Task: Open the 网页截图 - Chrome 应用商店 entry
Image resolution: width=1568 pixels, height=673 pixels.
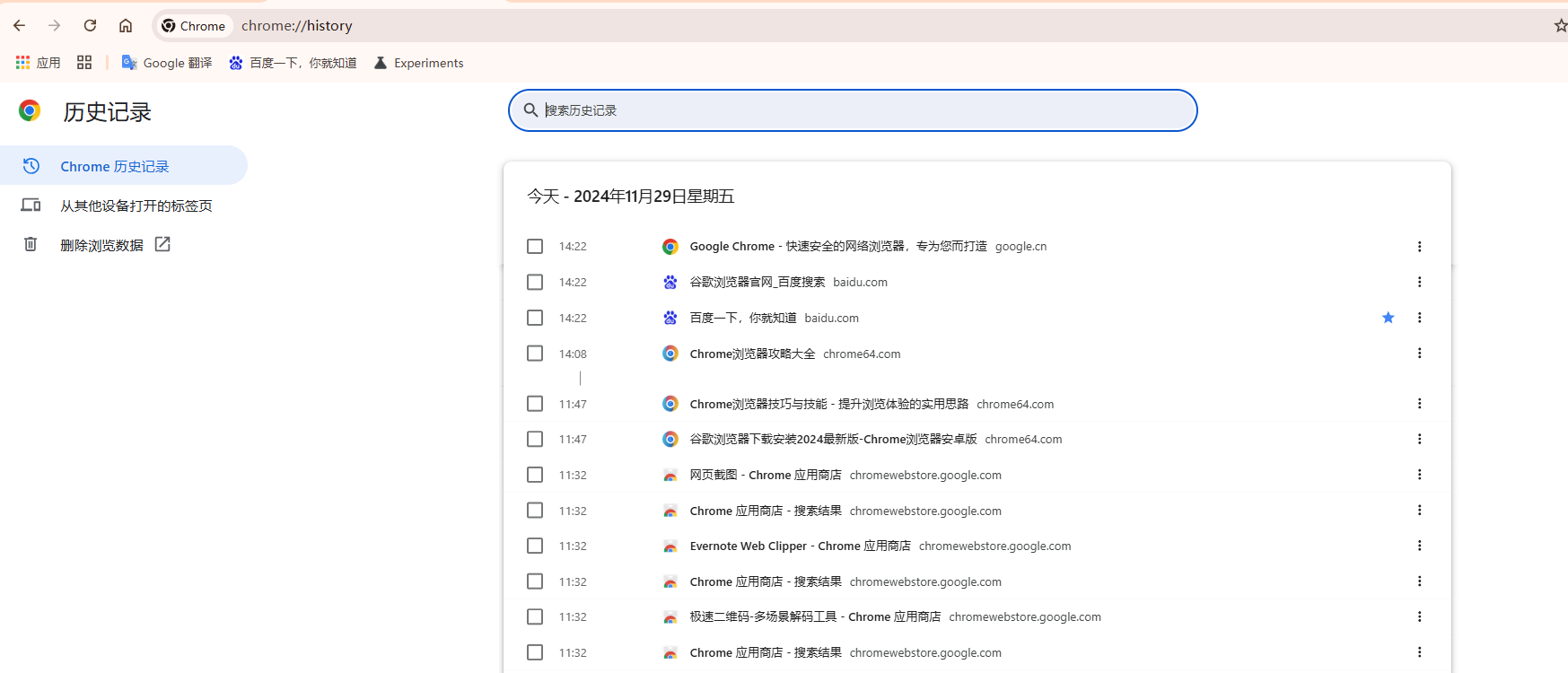Action: tap(766, 475)
